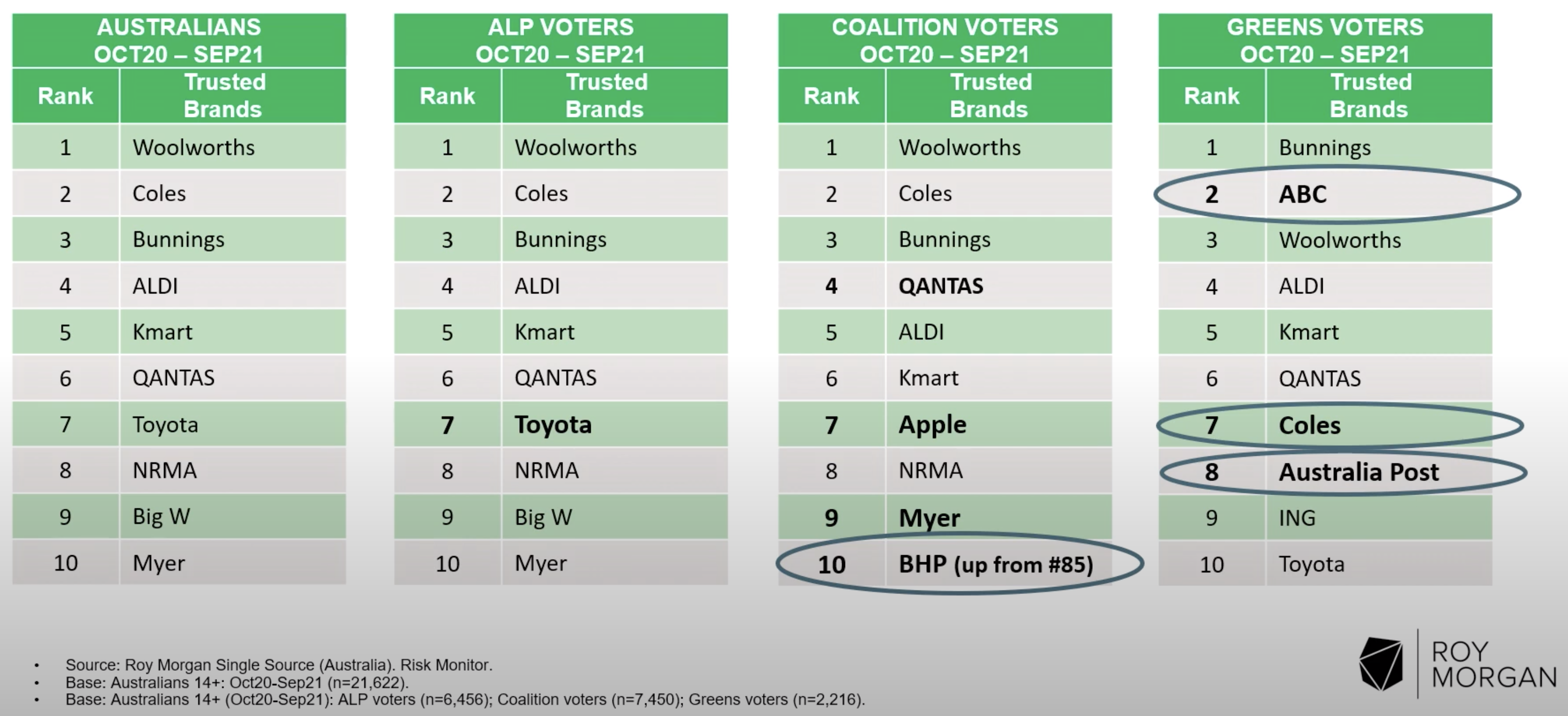Select circled Australia Post entry
1568x716 pixels.
(x=1359, y=472)
